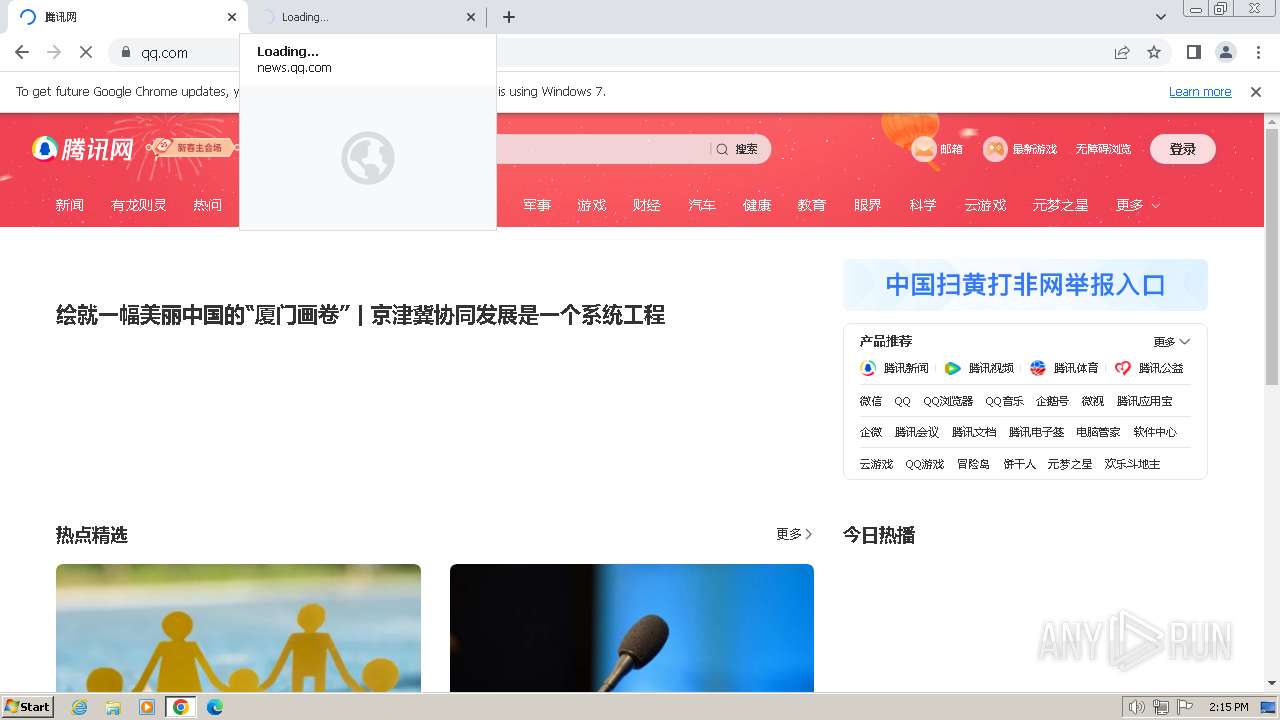
Task: Open the Chrome three-dot menu
Action: click(x=1258, y=52)
